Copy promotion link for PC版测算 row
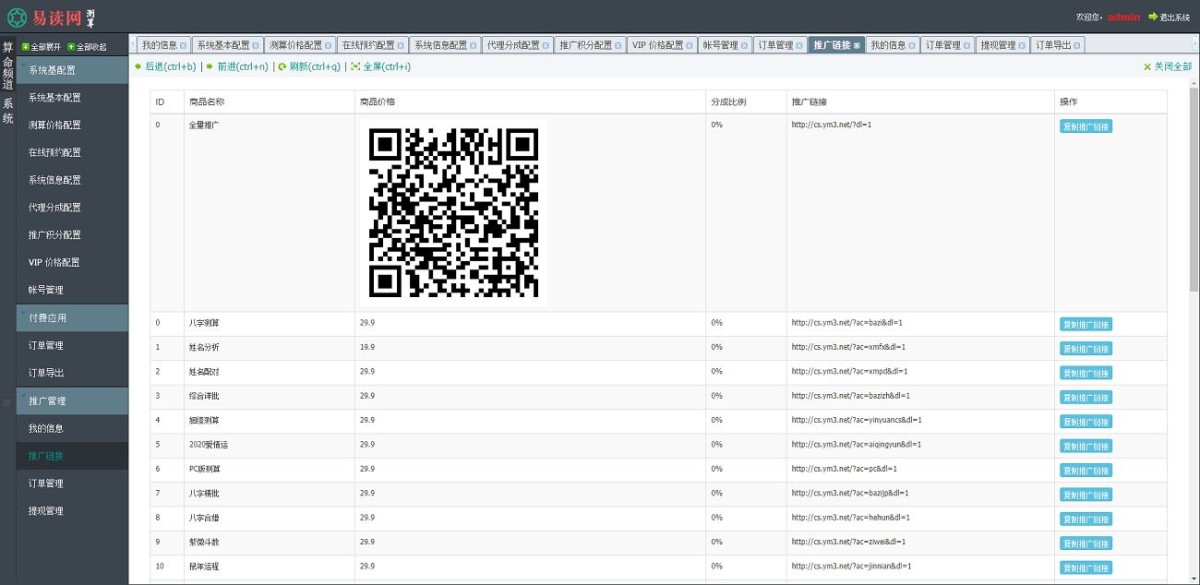Image resolution: width=1200 pixels, height=585 pixels. (x=1085, y=470)
